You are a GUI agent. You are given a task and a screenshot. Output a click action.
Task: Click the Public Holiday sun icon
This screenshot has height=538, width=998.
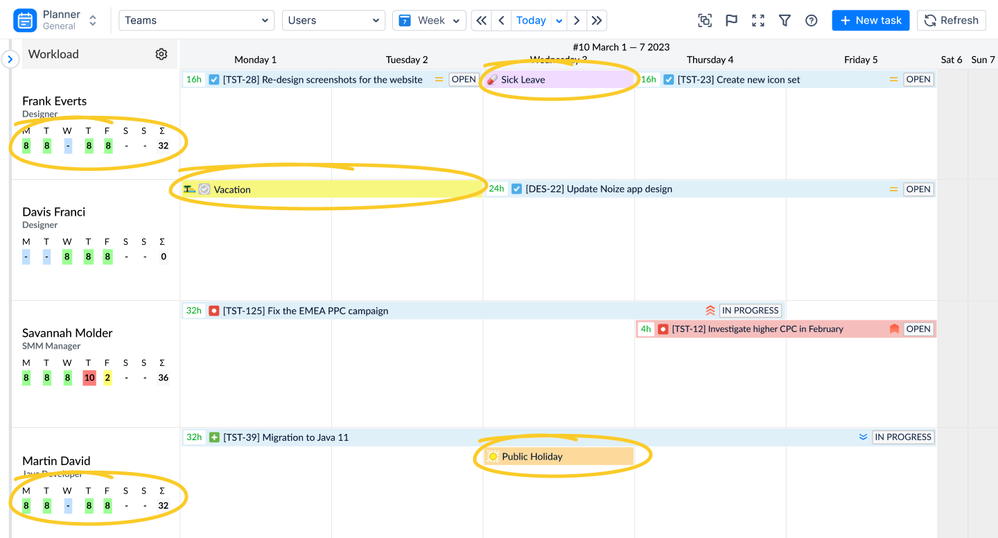pyautogui.click(x=493, y=457)
